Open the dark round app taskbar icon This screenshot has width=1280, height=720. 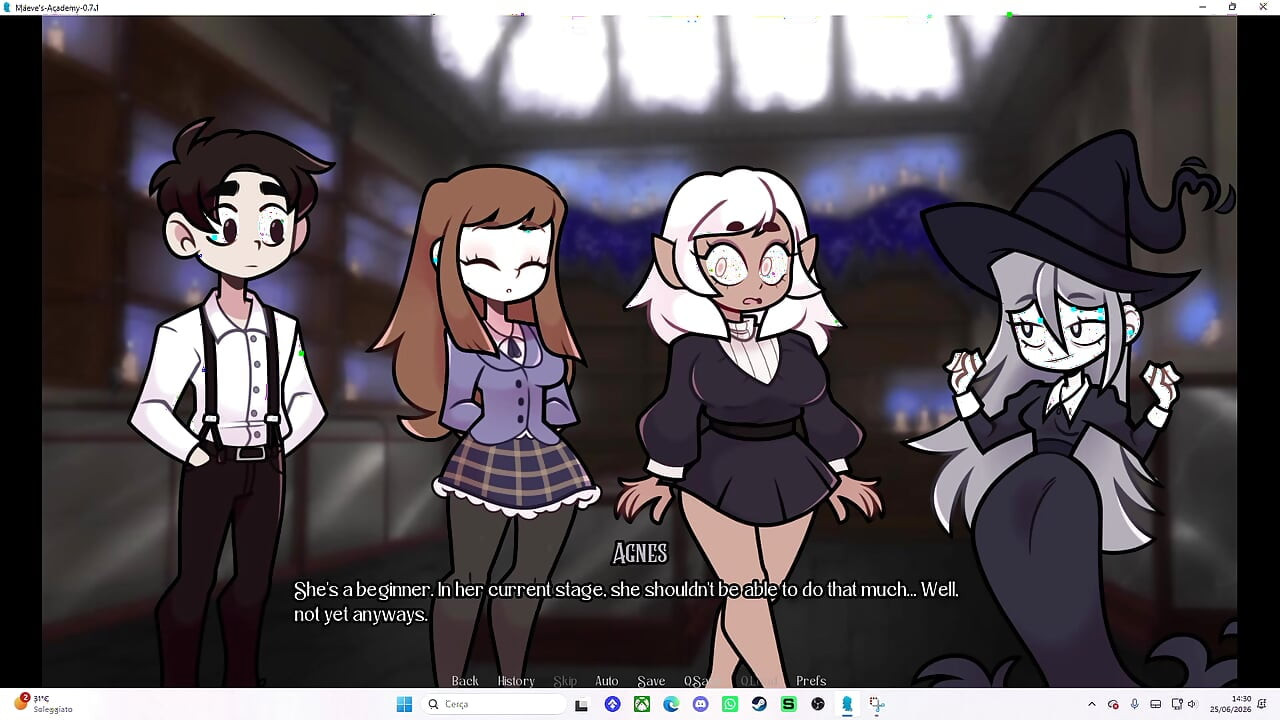818,704
